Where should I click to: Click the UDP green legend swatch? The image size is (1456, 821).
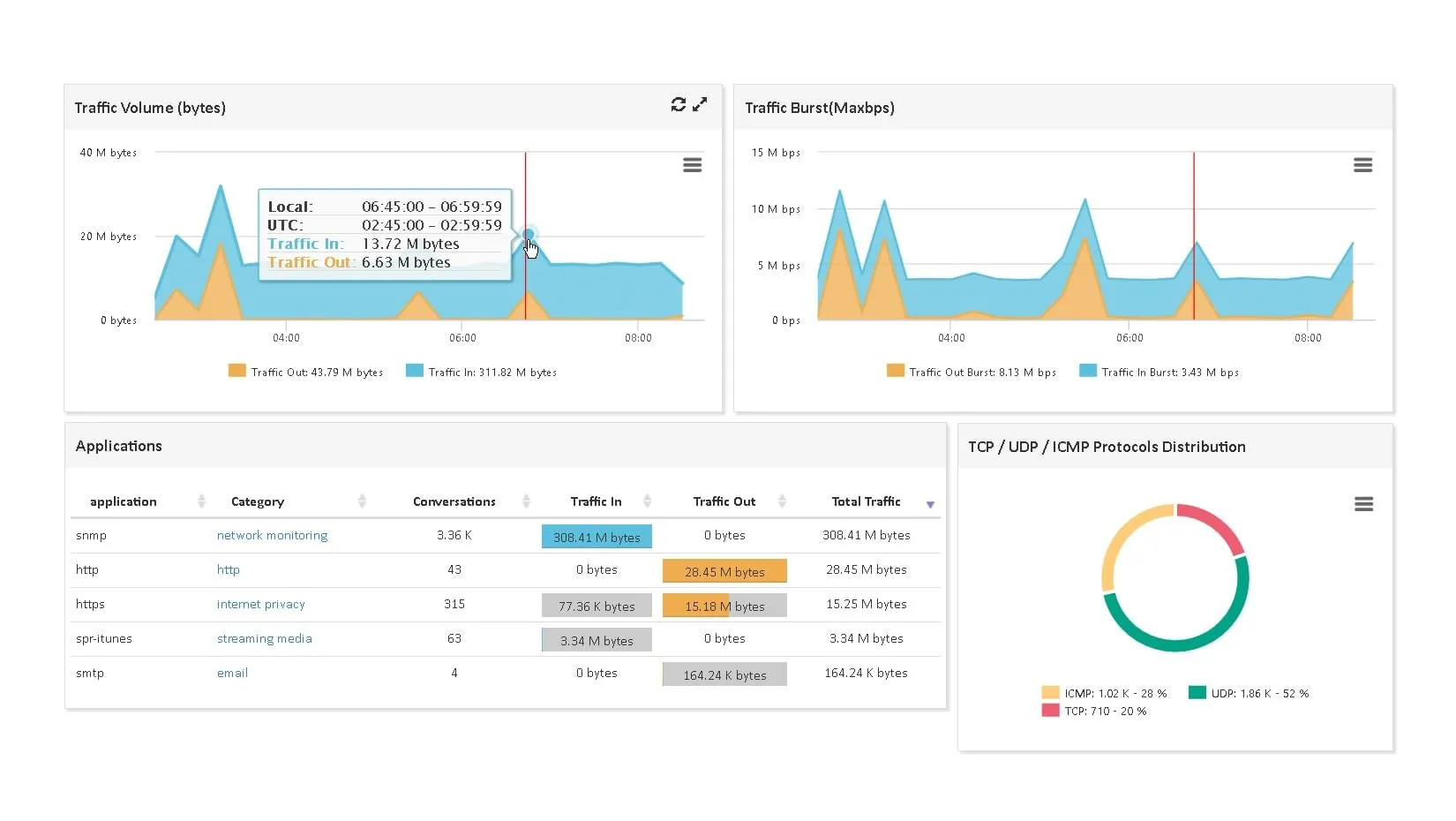1197,693
